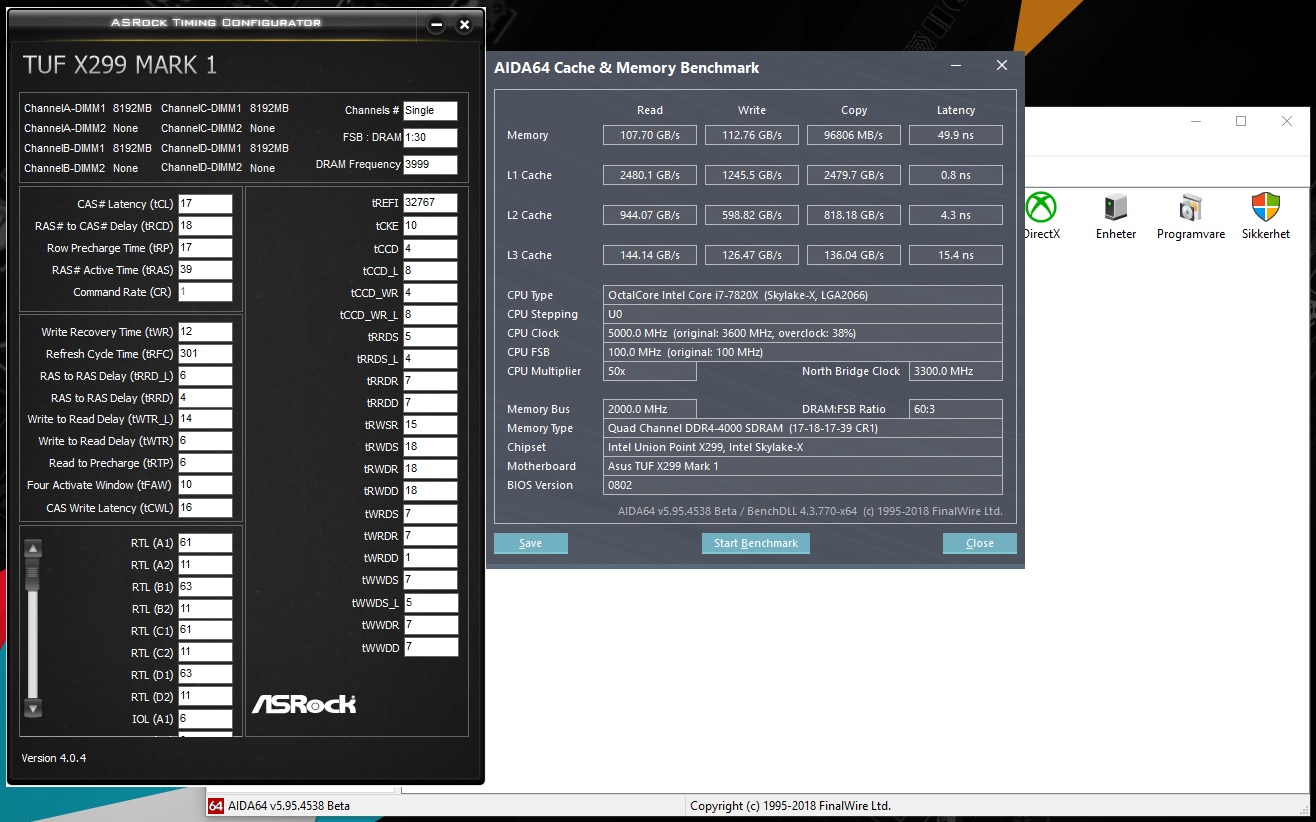
Task: Click the Close button at the benchmark bottom
Action: point(980,543)
